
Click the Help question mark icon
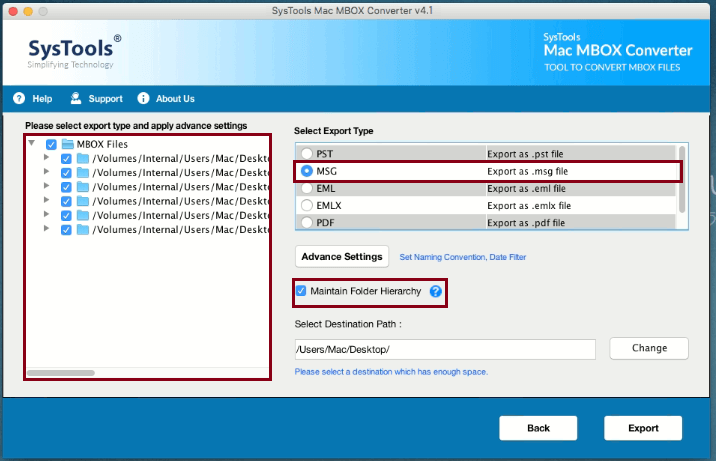[x=19, y=99]
